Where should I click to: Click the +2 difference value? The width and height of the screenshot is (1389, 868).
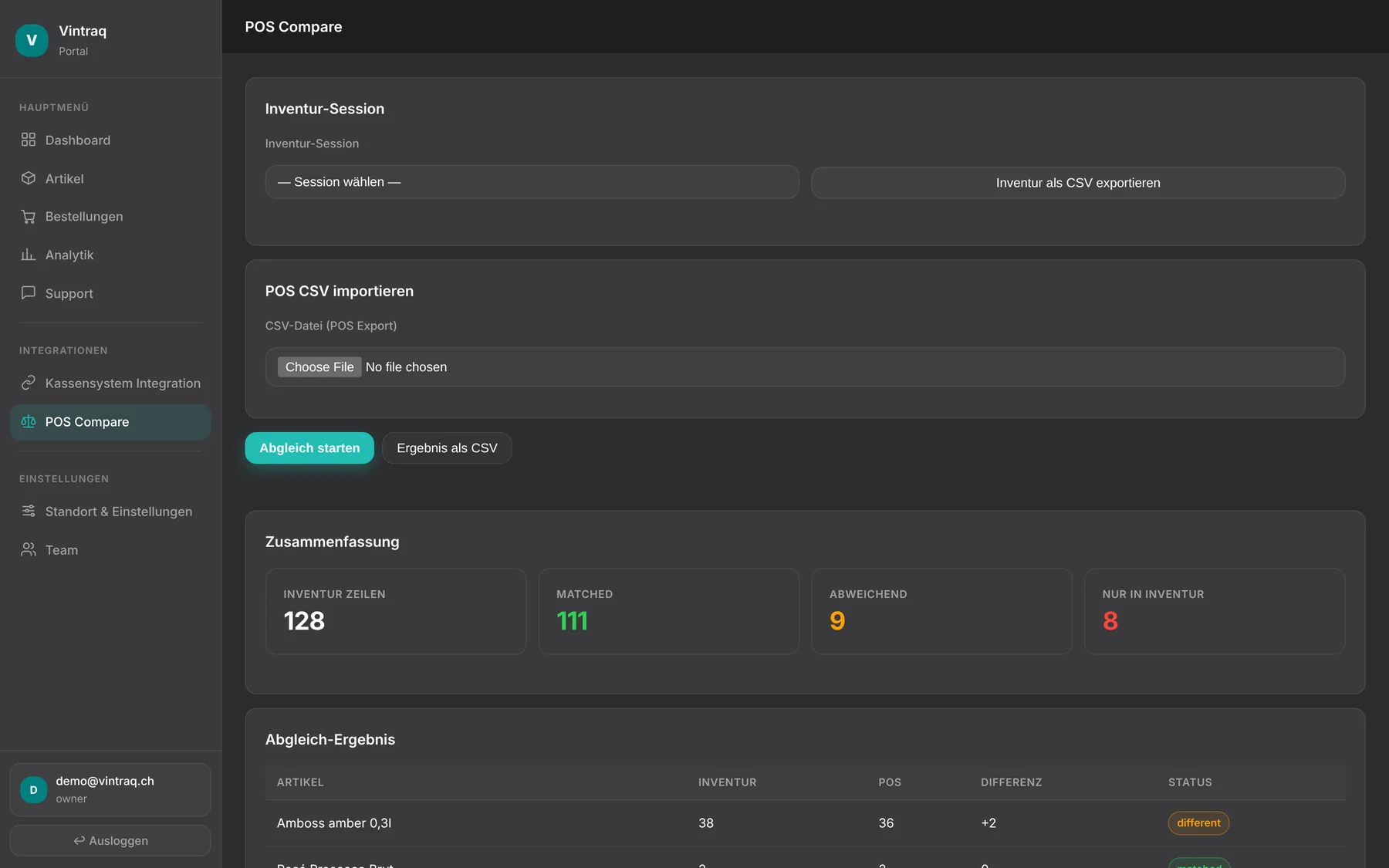tap(989, 823)
